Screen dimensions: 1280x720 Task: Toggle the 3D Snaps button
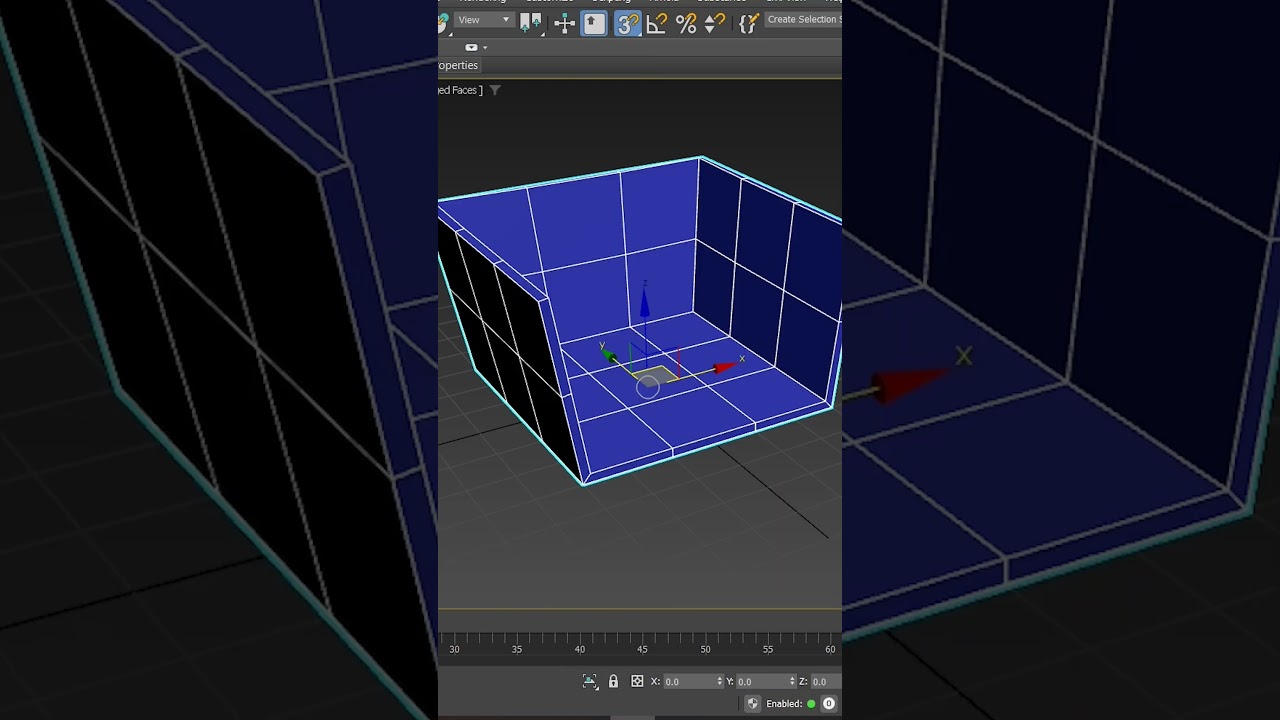pyautogui.click(x=627, y=23)
